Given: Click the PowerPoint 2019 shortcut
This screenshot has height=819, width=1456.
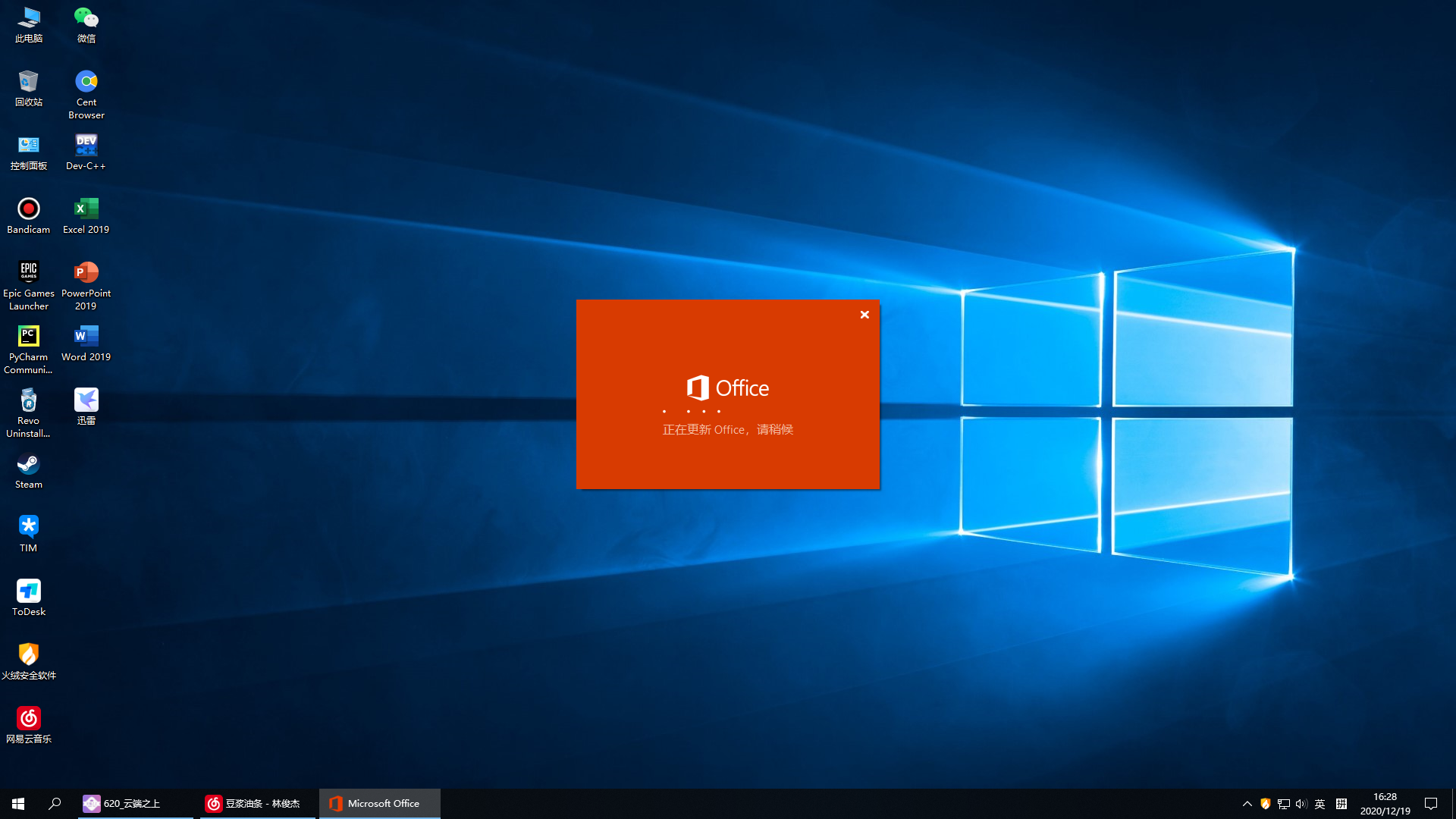Looking at the screenshot, I should (x=86, y=286).
